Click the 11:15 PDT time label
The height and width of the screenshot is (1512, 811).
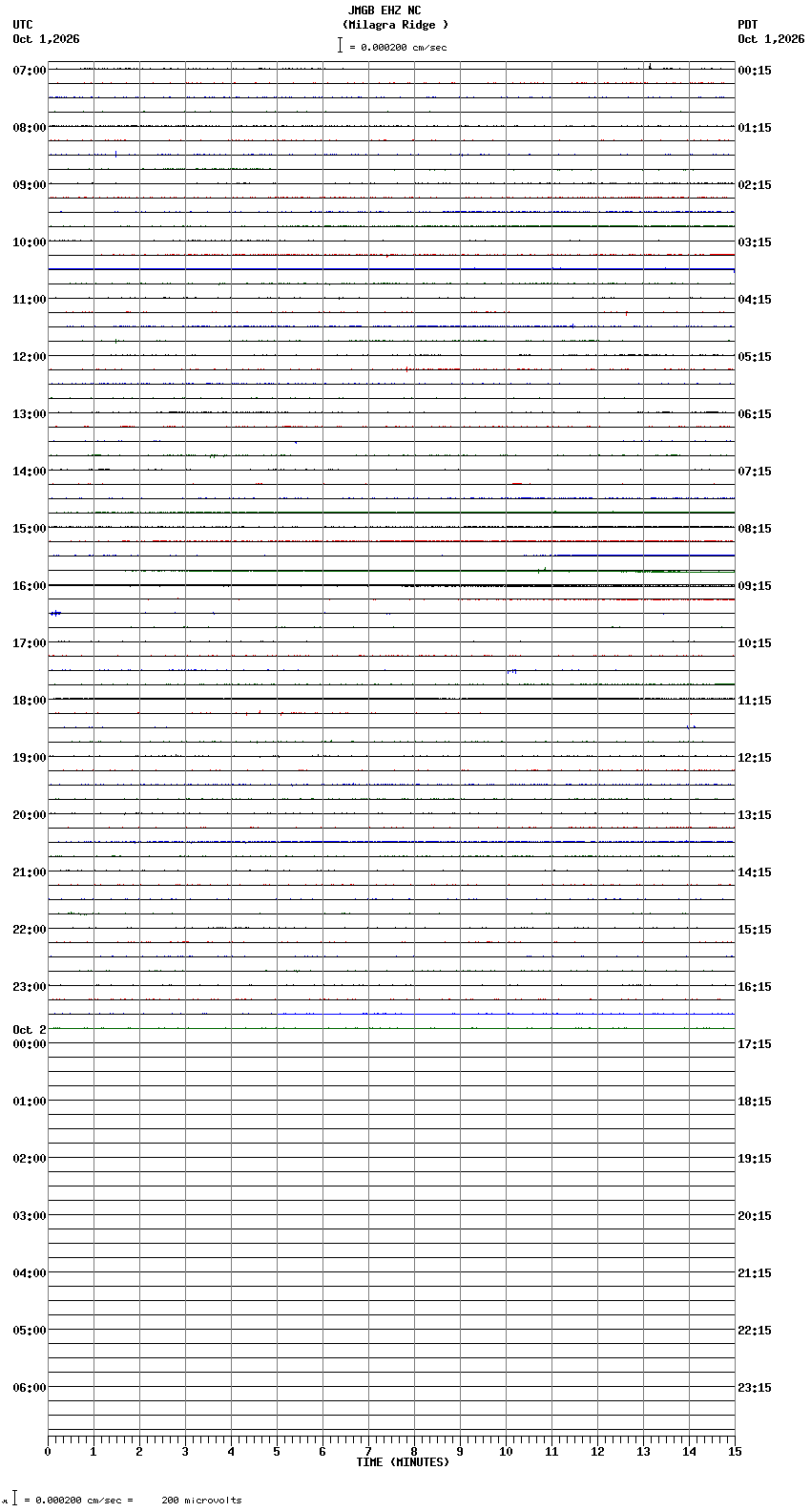[755, 701]
